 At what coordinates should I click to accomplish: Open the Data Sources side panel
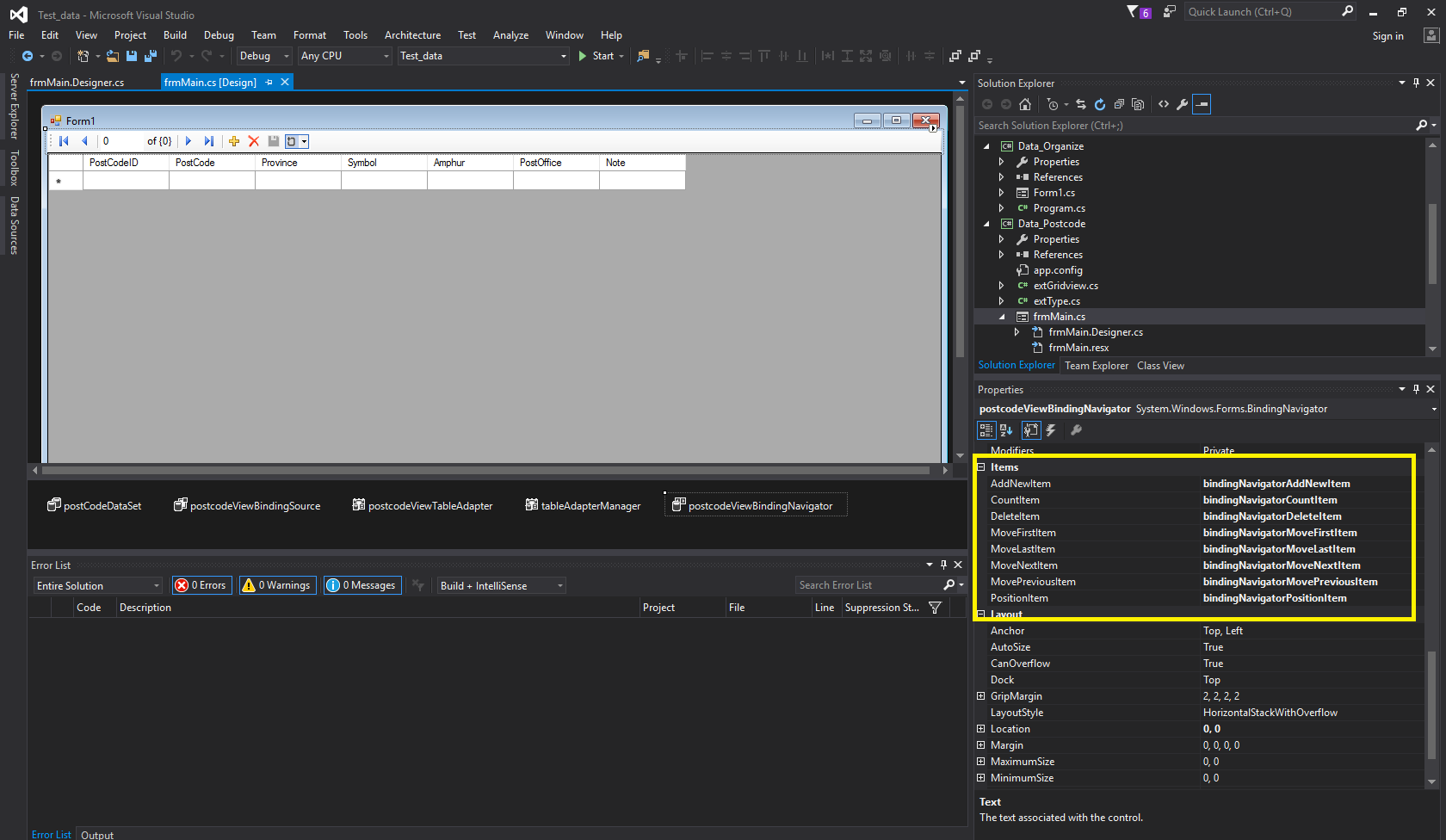click(x=14, y=225)
